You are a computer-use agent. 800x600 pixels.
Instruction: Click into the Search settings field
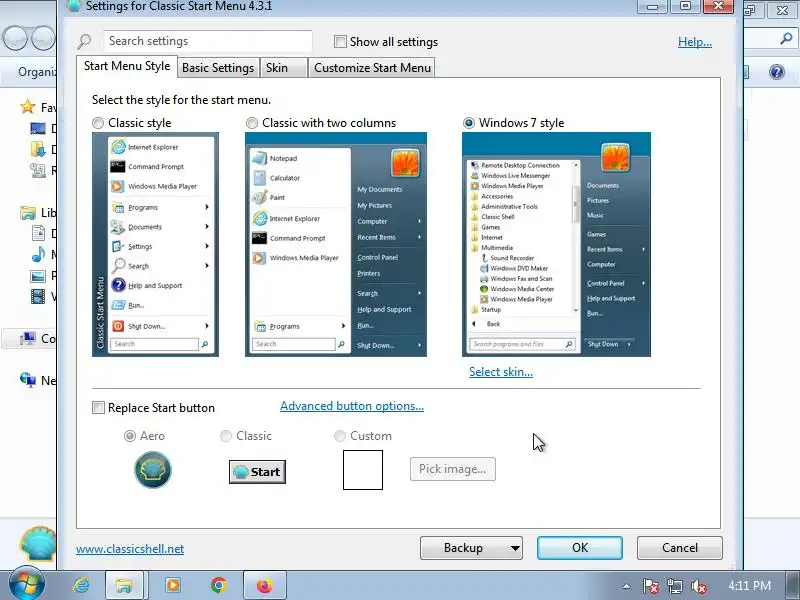[x=208, y=41]
